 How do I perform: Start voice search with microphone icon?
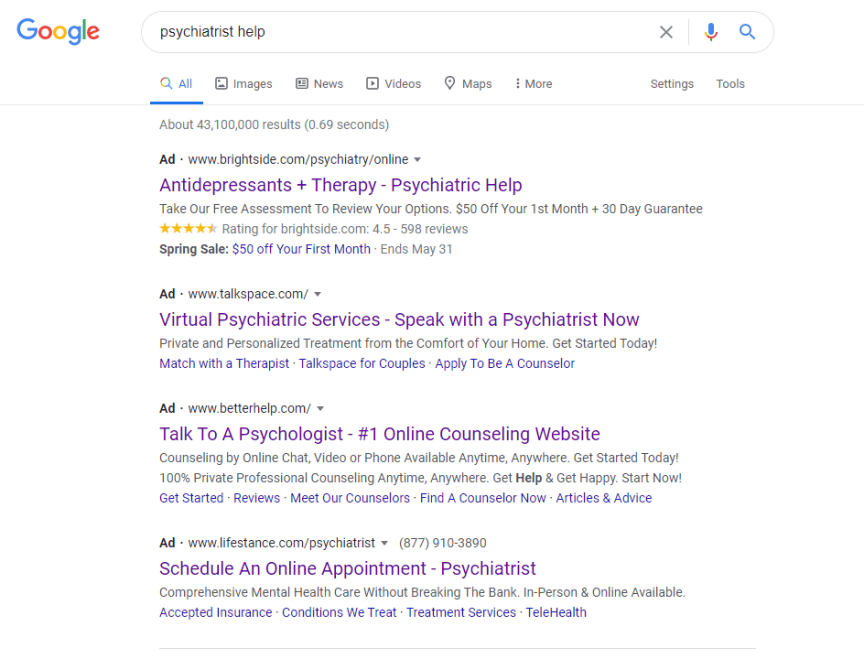[x=711, y=32]
